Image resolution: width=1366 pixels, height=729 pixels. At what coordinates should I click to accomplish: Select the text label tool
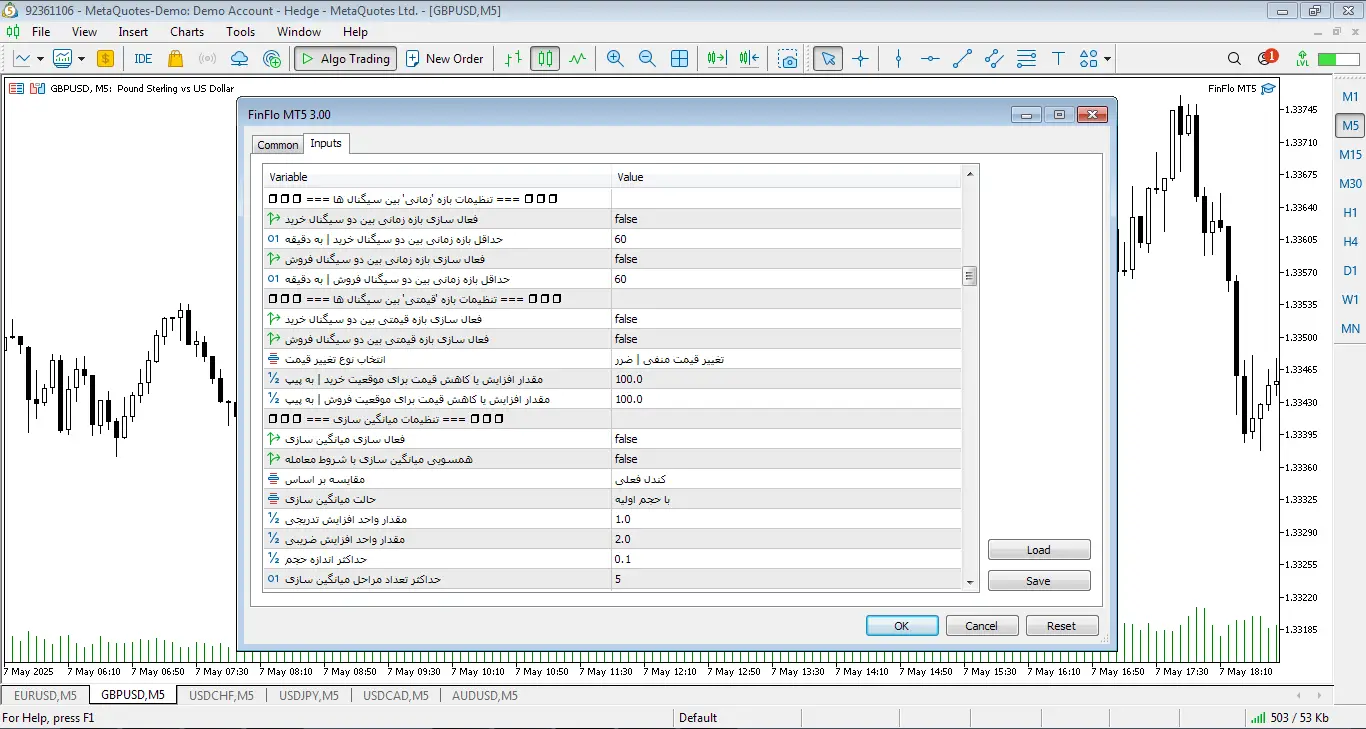click(x=1058, y=59)
